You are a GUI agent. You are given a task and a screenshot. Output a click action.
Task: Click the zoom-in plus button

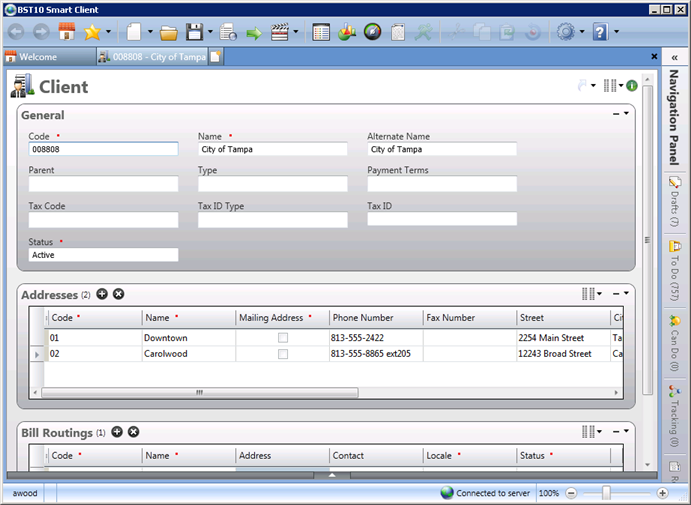point(662,493)
